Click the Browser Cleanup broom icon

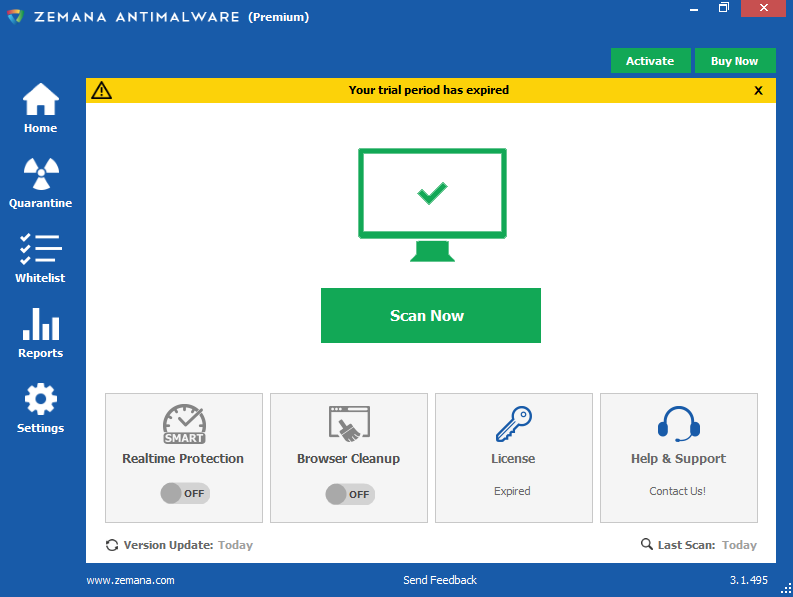pos(349,424)
